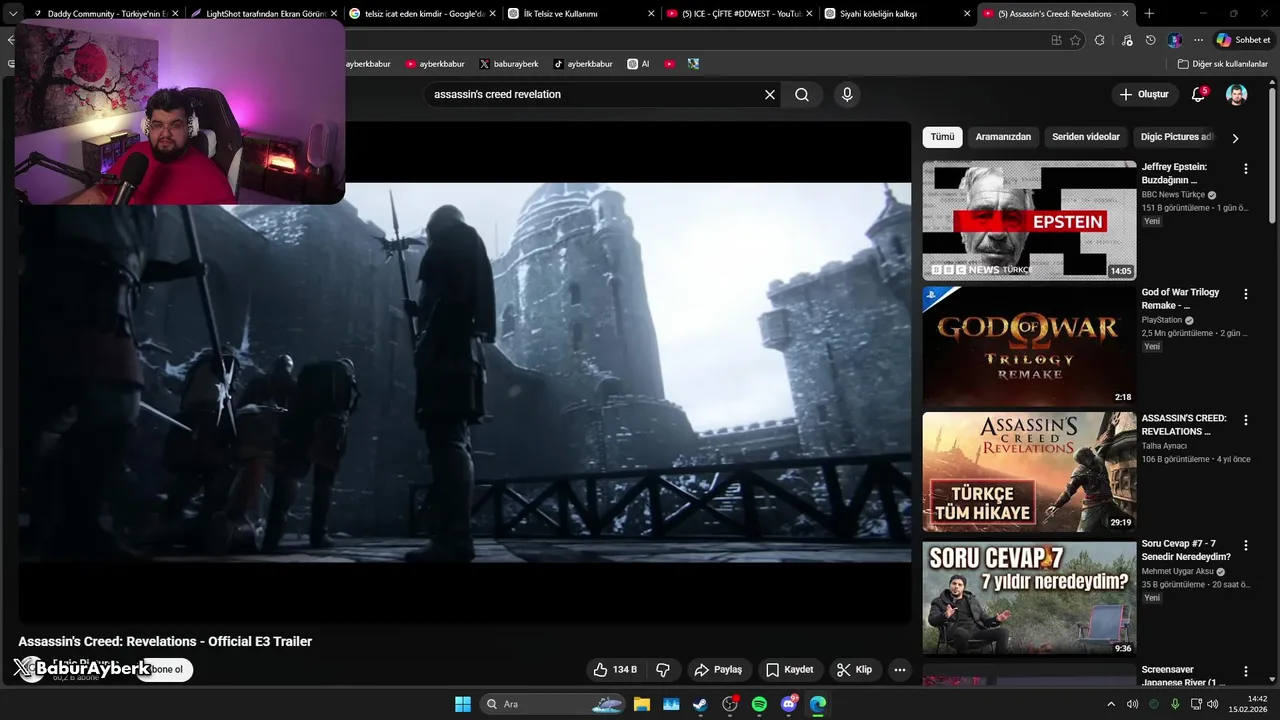Share the video with Paylaş
The height and width of the screenshot is (720, 1280).
coord(718,670)
